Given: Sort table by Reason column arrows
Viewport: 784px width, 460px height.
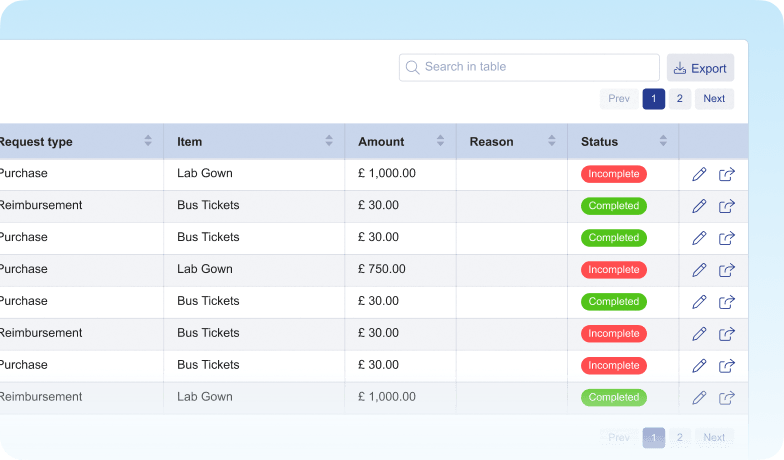Looking at the screenshot, I should [552, 141].
